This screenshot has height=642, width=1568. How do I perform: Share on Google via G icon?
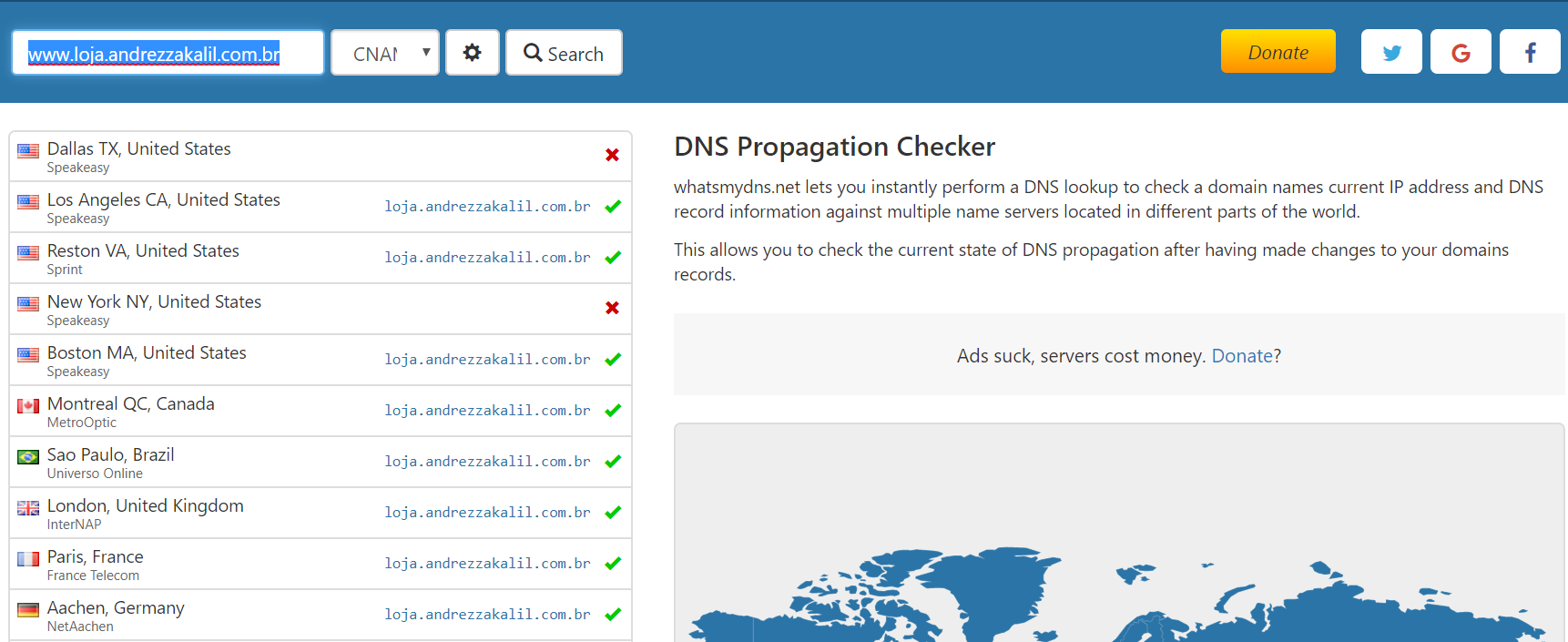coord(1461,52)
